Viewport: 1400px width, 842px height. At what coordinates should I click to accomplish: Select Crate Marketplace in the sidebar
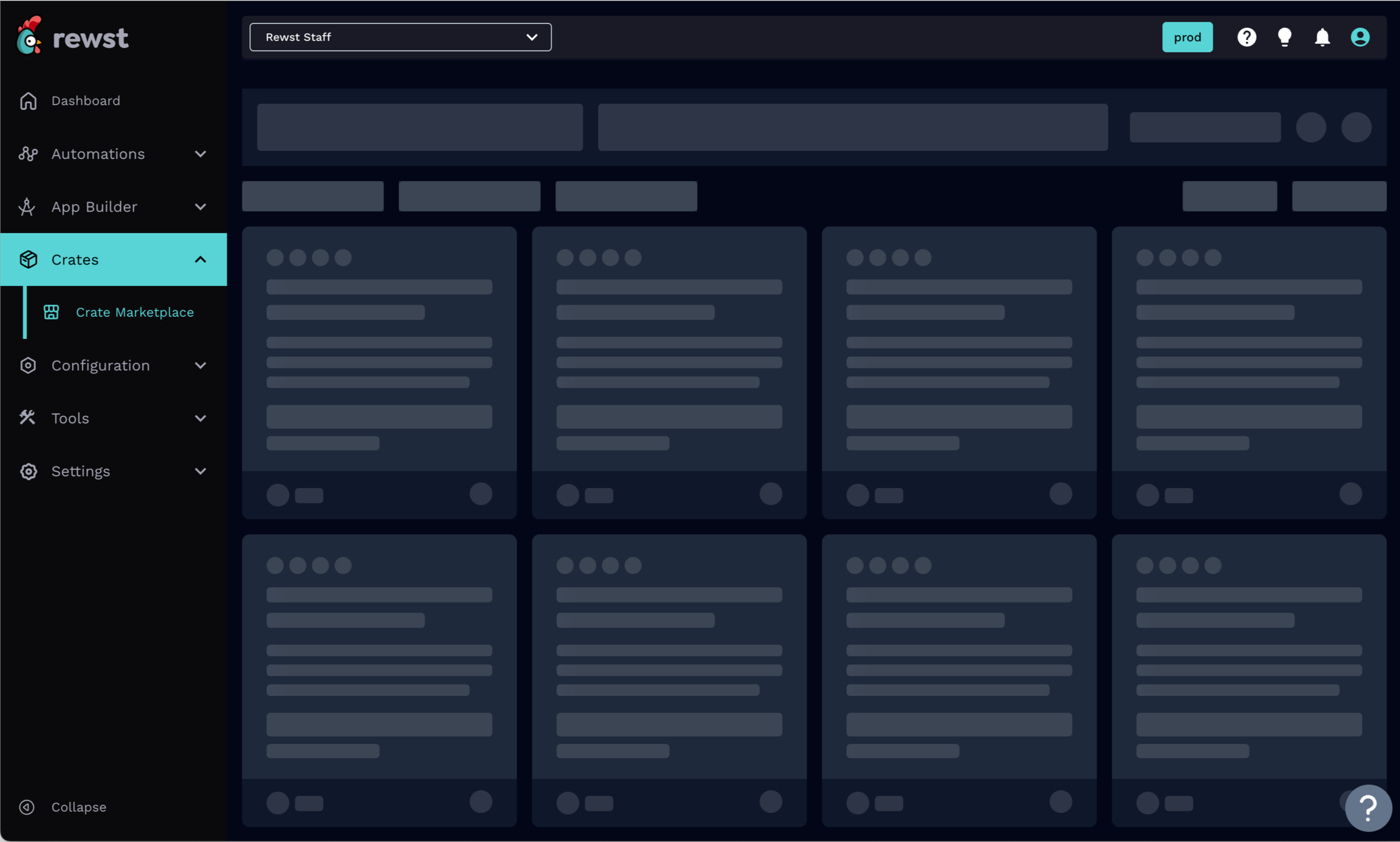135,312
